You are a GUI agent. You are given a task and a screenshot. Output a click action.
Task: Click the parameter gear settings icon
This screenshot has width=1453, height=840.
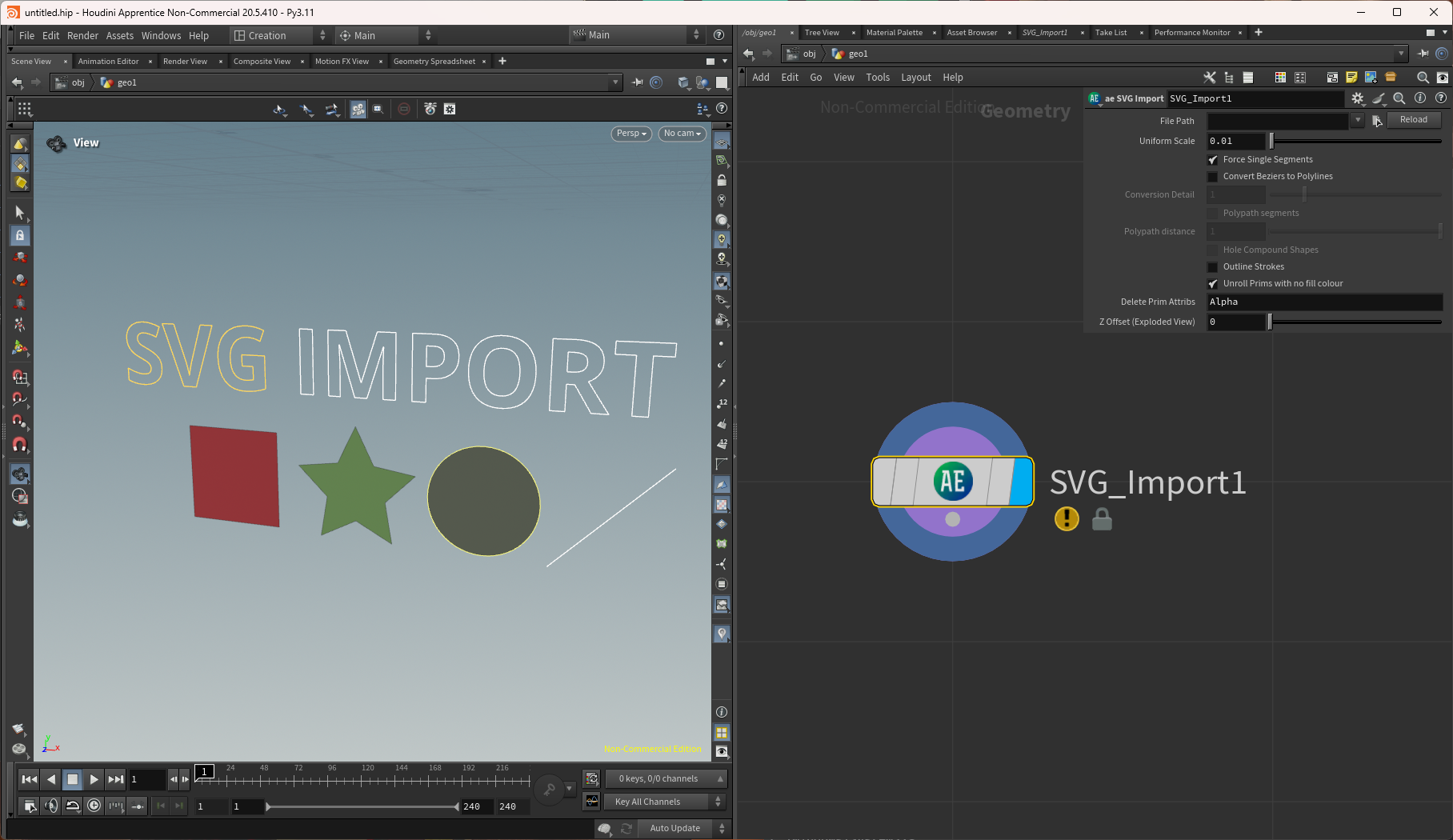(x=1358, y=98)
